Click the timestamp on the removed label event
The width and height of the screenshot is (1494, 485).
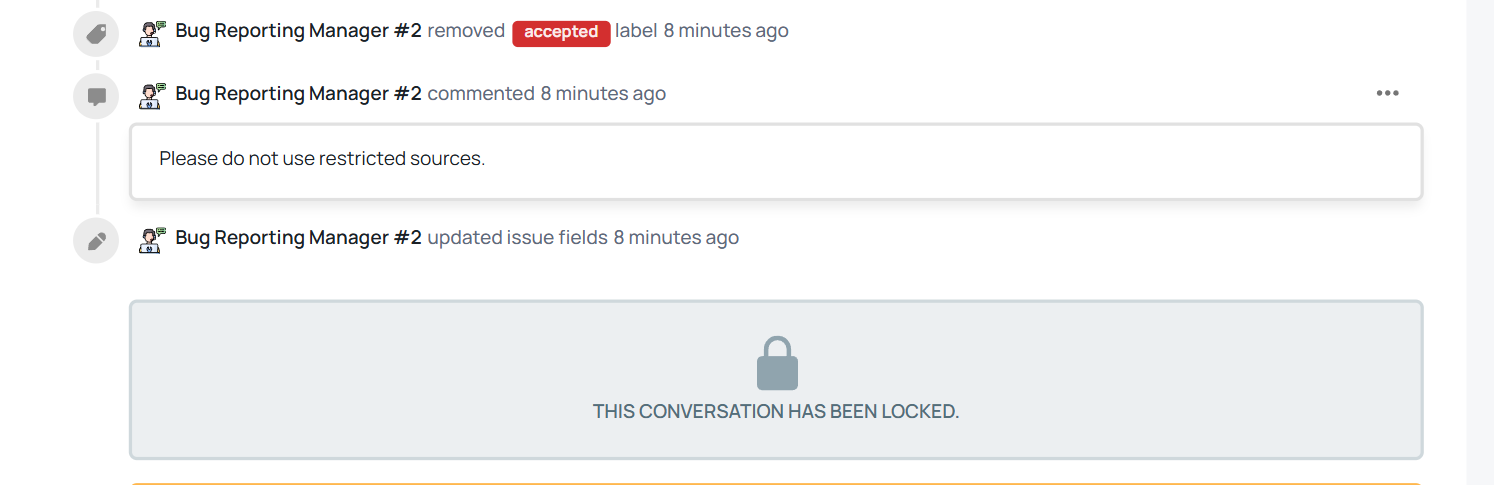click(x=726, y=31)
